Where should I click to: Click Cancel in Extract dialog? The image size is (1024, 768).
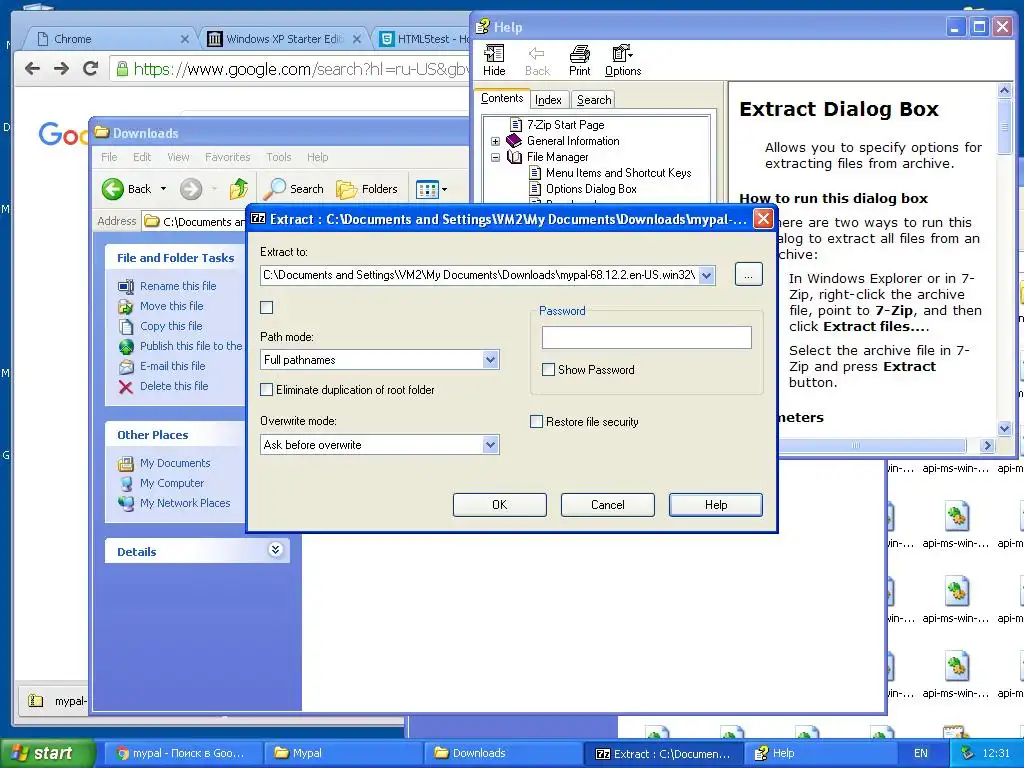(x=607, y=505)
